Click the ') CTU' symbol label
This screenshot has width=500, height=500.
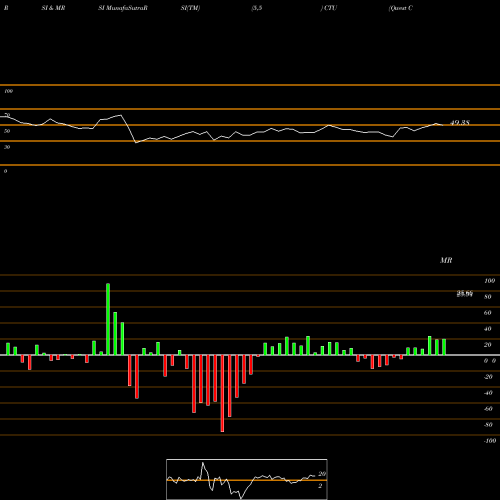pos(329,8)
